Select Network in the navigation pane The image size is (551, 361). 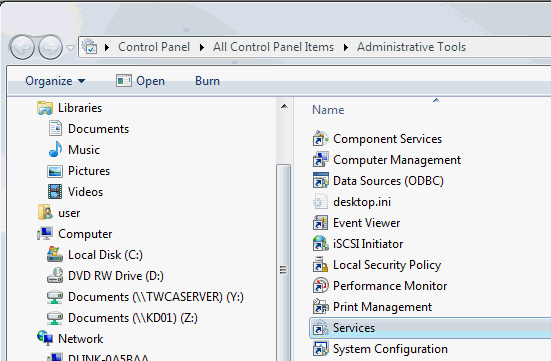pos(80,339)
